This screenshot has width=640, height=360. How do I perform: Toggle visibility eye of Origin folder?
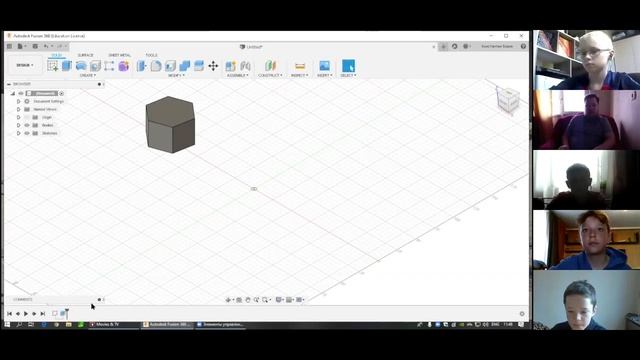(27, 117)
